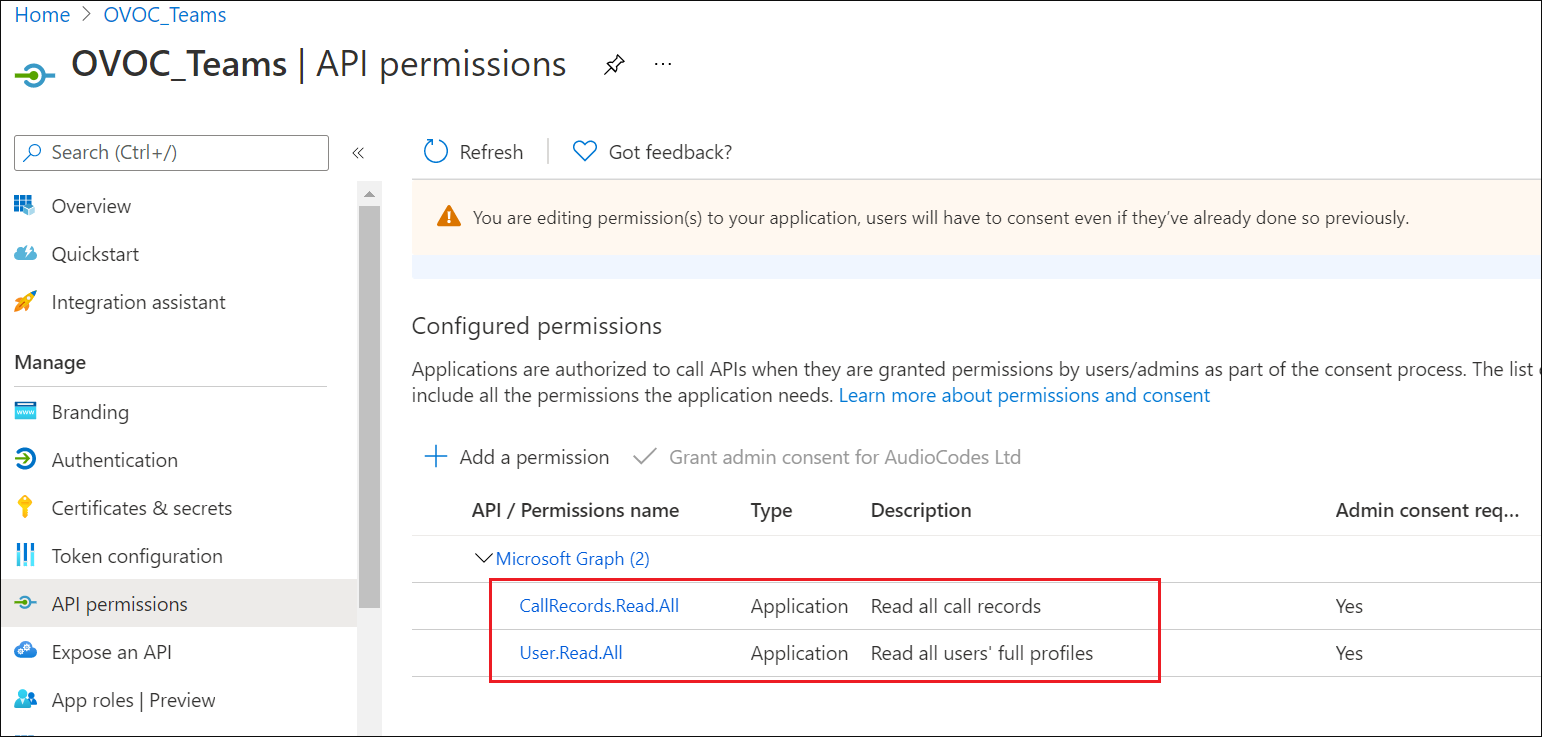Click the Refresh icon in the toolbar
The height and width of the screenshot is (737, 1542).
[x=436, y=152]
